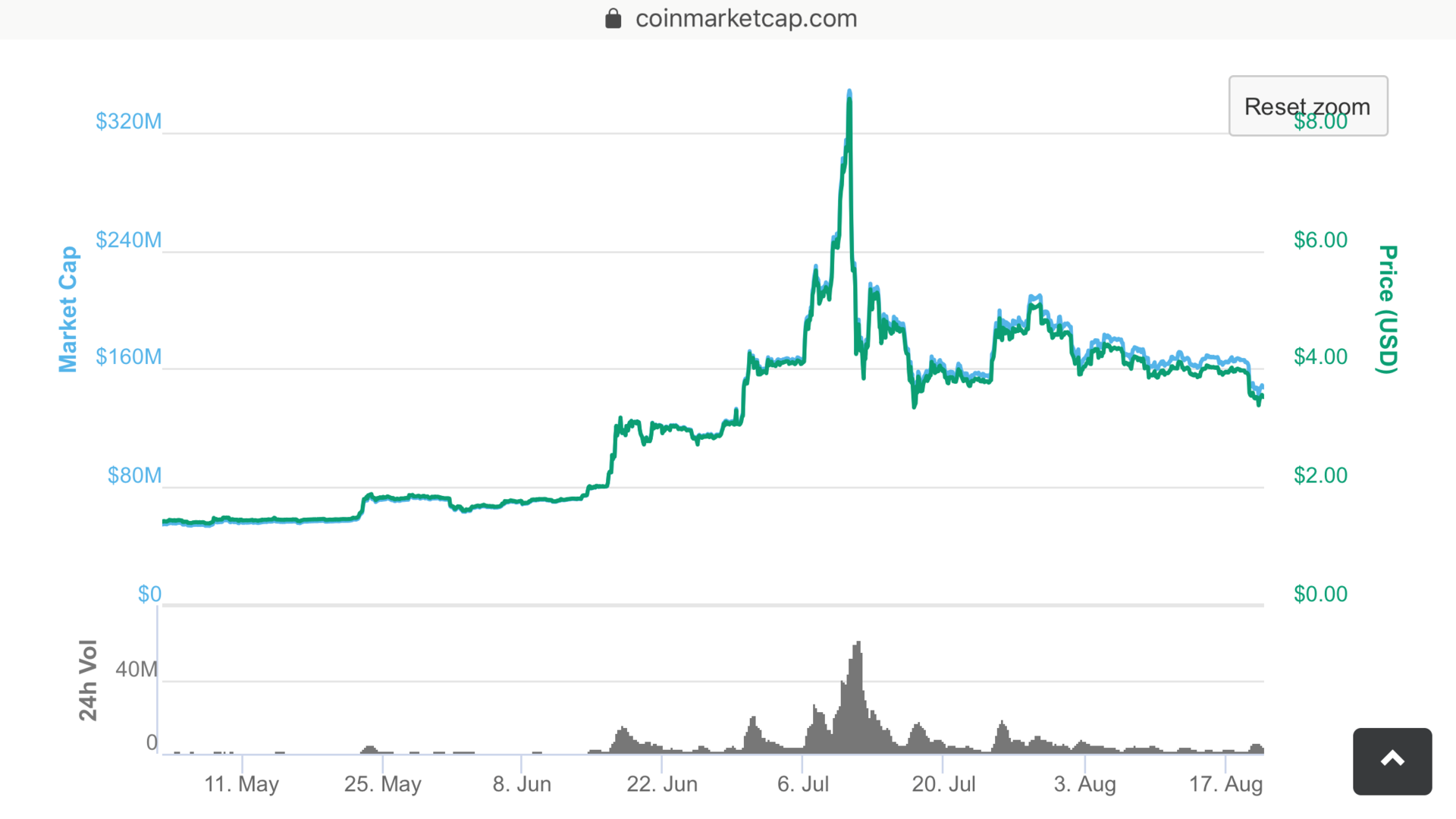Click the 8. Jun date label
Image resolution: width=1456 pixels, height=819 pixels.
[x=522, y=784]
